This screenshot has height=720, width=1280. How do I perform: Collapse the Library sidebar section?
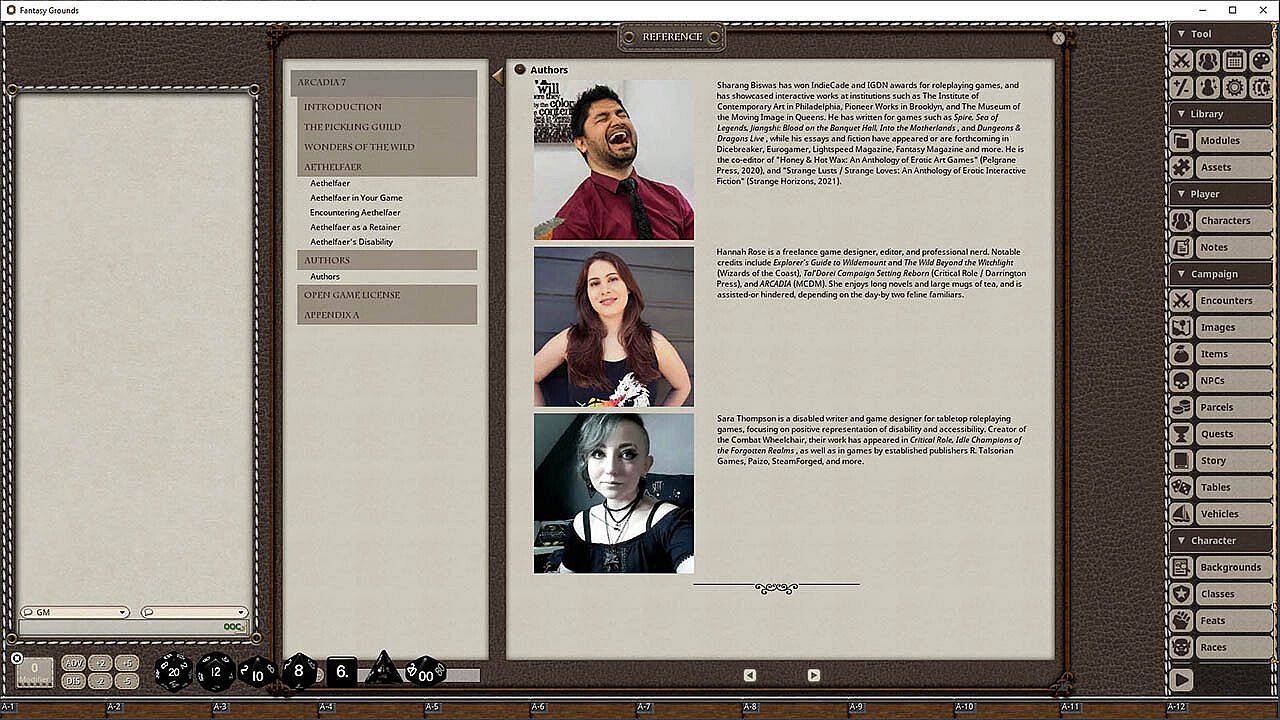point(1221,114)
